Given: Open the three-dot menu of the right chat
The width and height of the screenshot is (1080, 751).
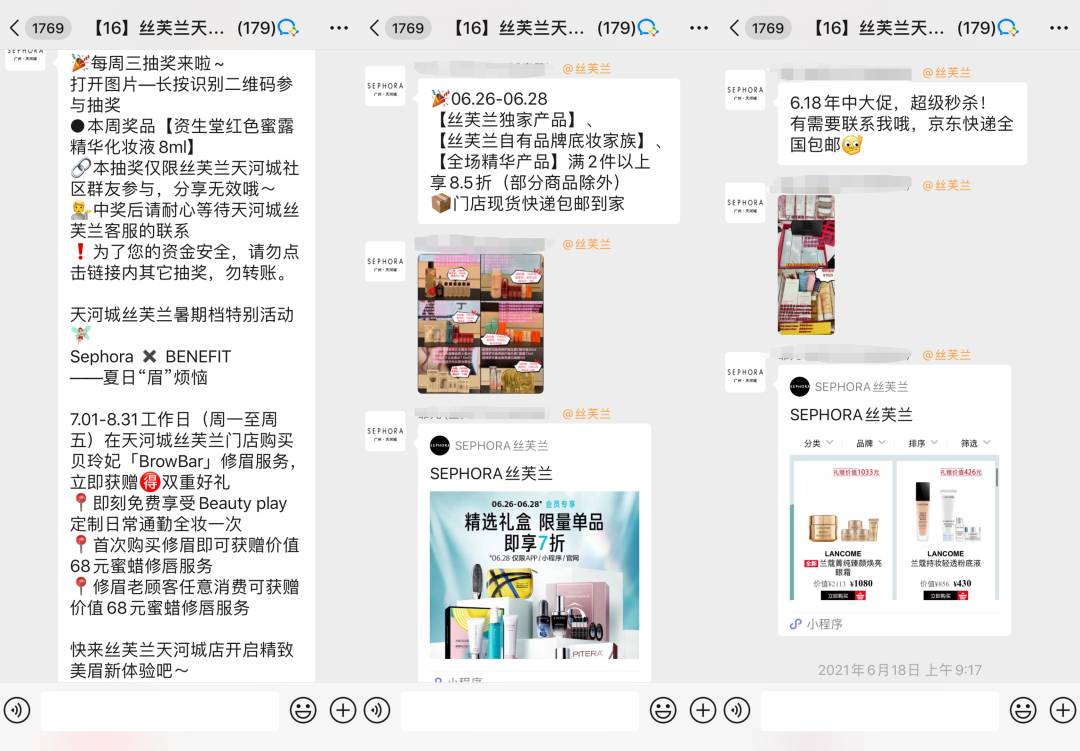Looking at the screenshot, I should click(1059, 28).
